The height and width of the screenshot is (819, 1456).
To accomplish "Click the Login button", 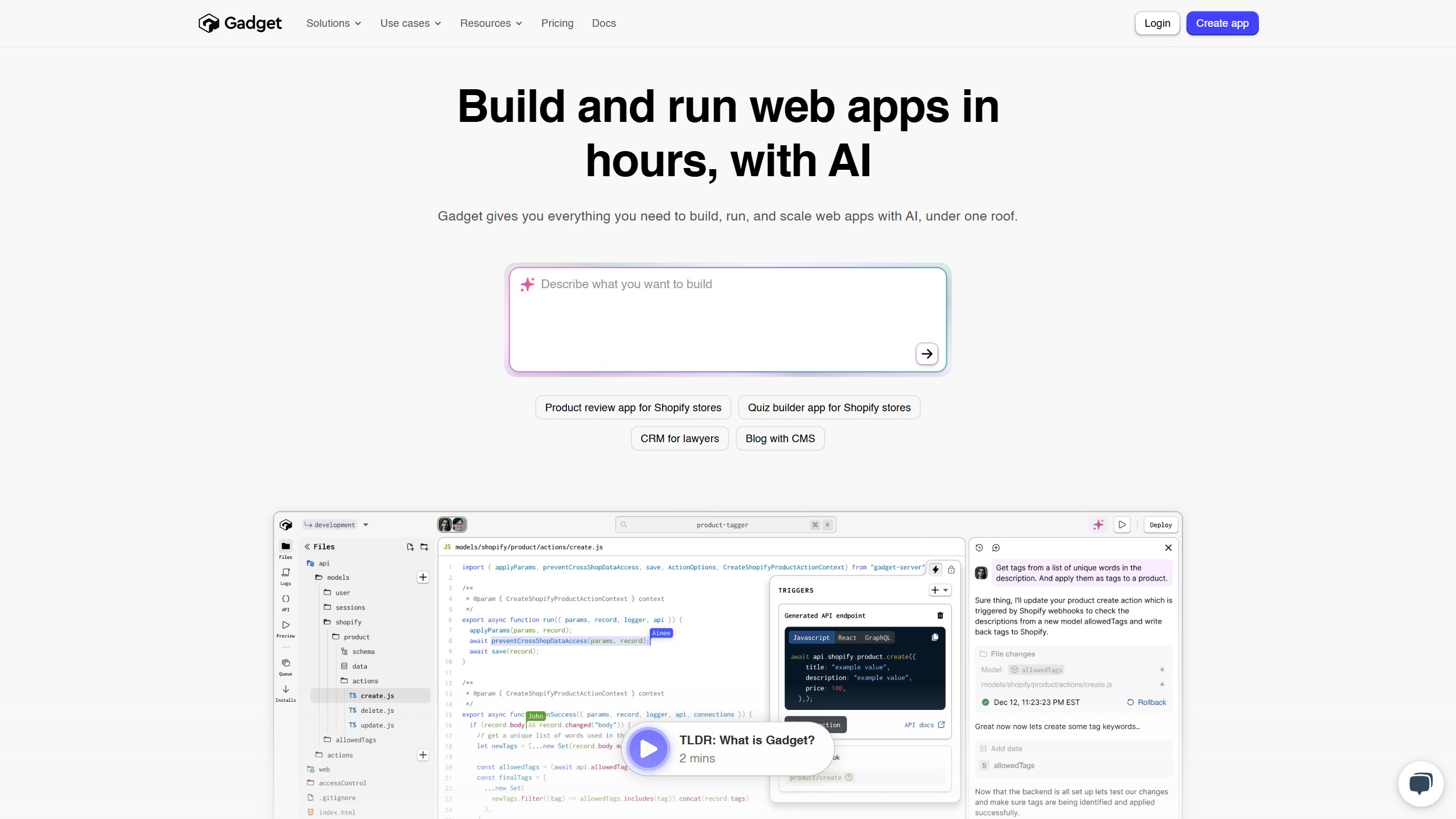I will coord(1157,23).
